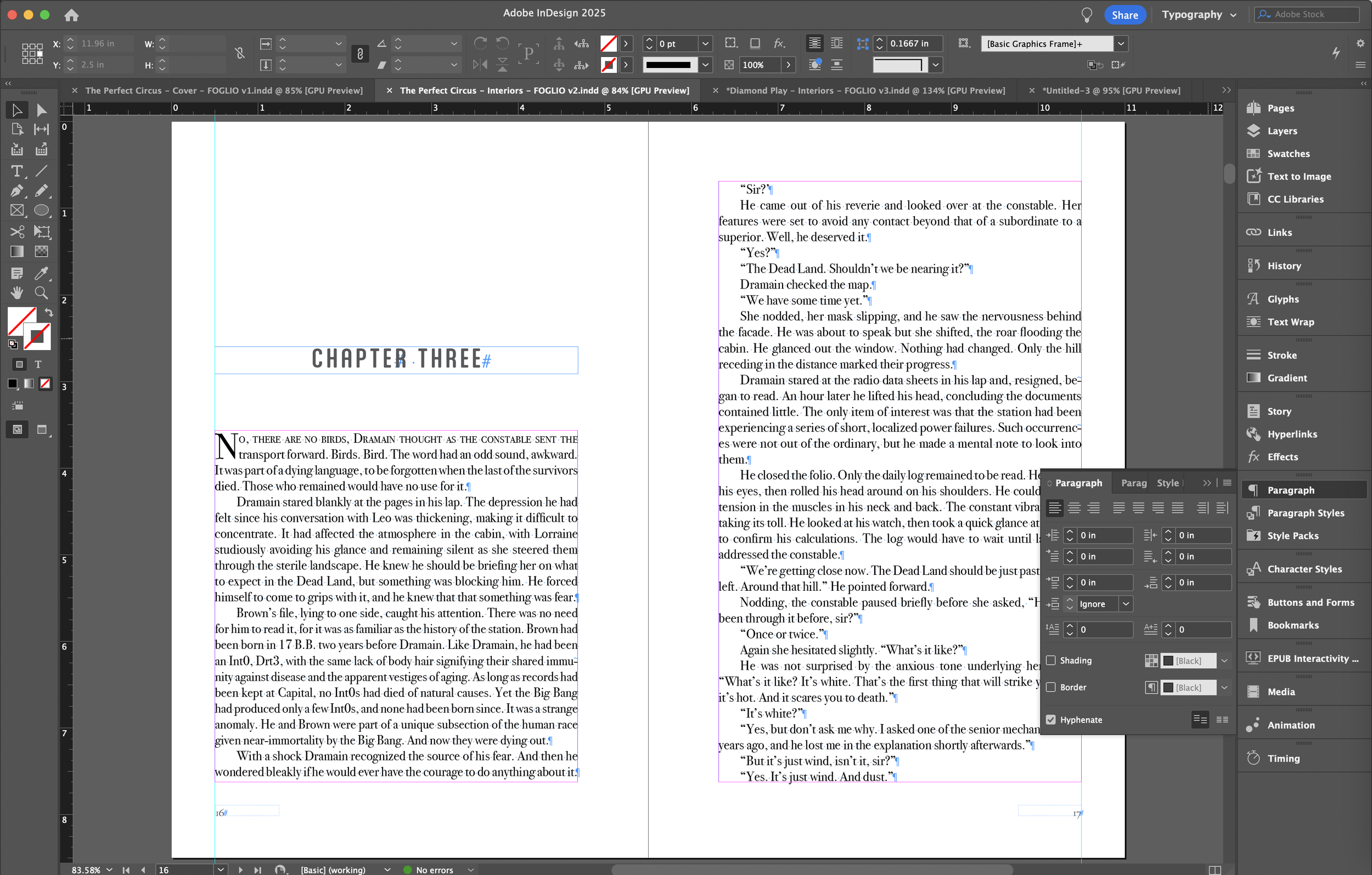The image size is (1372, 875).
Task: Select the Scissors tool
Action: tap(16, 232)
